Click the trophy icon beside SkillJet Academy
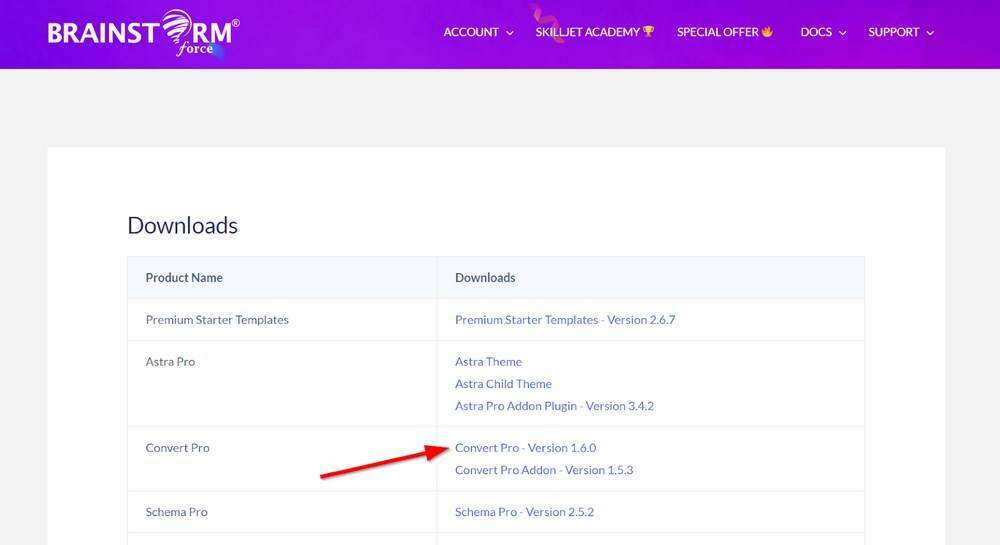1000x545 pixels. [x=649, y=32]
